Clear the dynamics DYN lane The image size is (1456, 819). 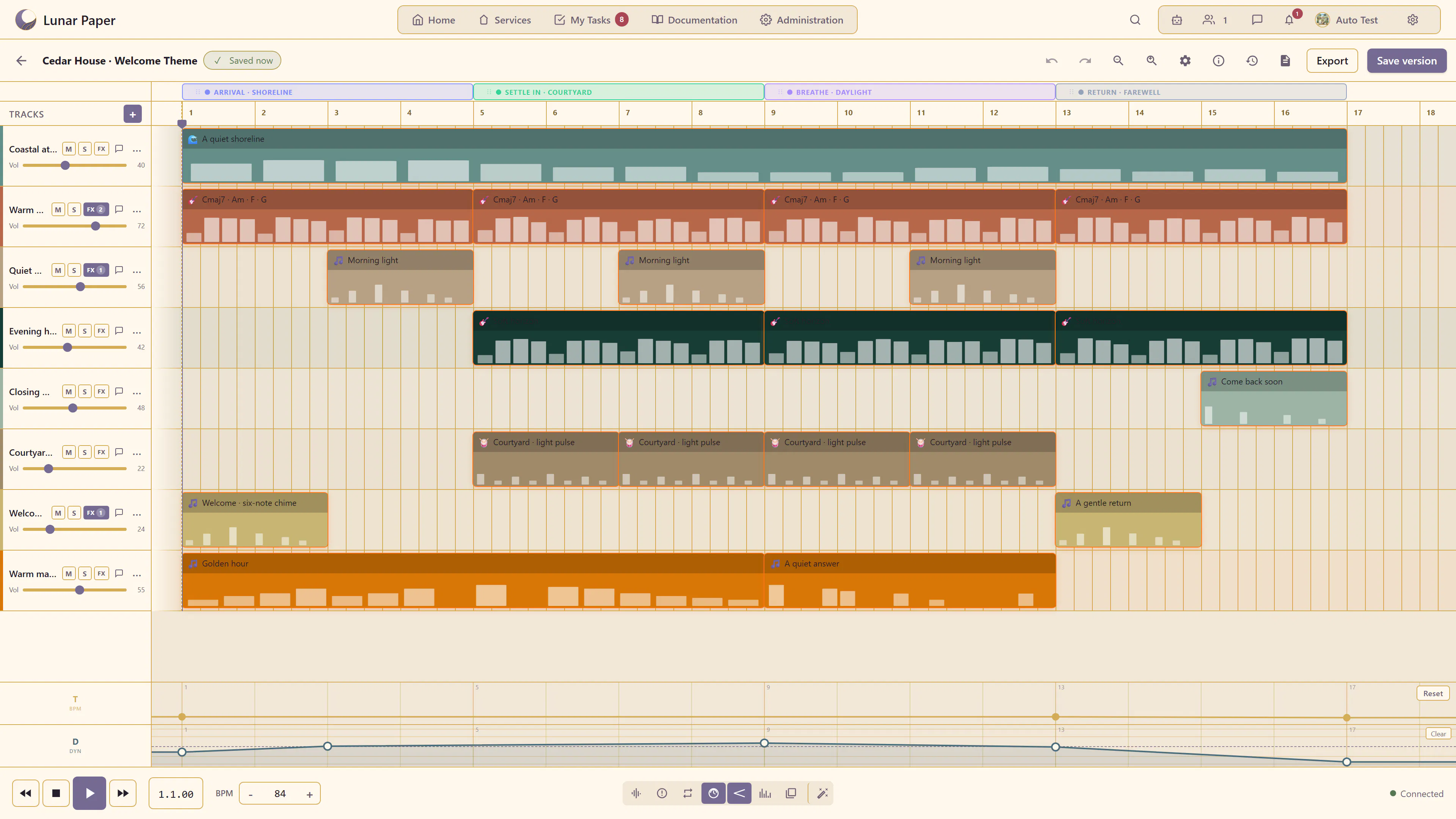pos(1438,734)
